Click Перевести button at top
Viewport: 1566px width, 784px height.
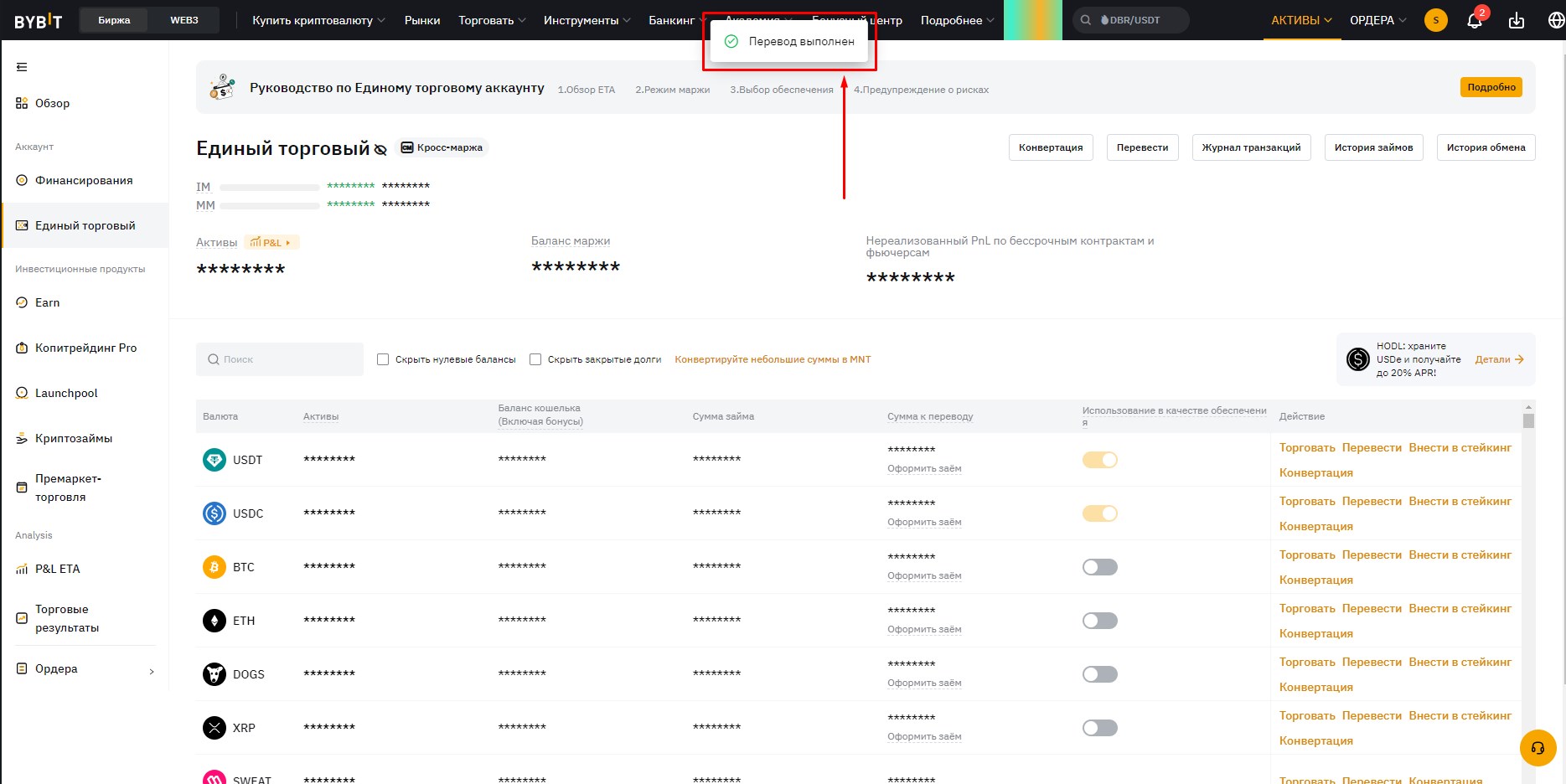(x=1142, y=147)
